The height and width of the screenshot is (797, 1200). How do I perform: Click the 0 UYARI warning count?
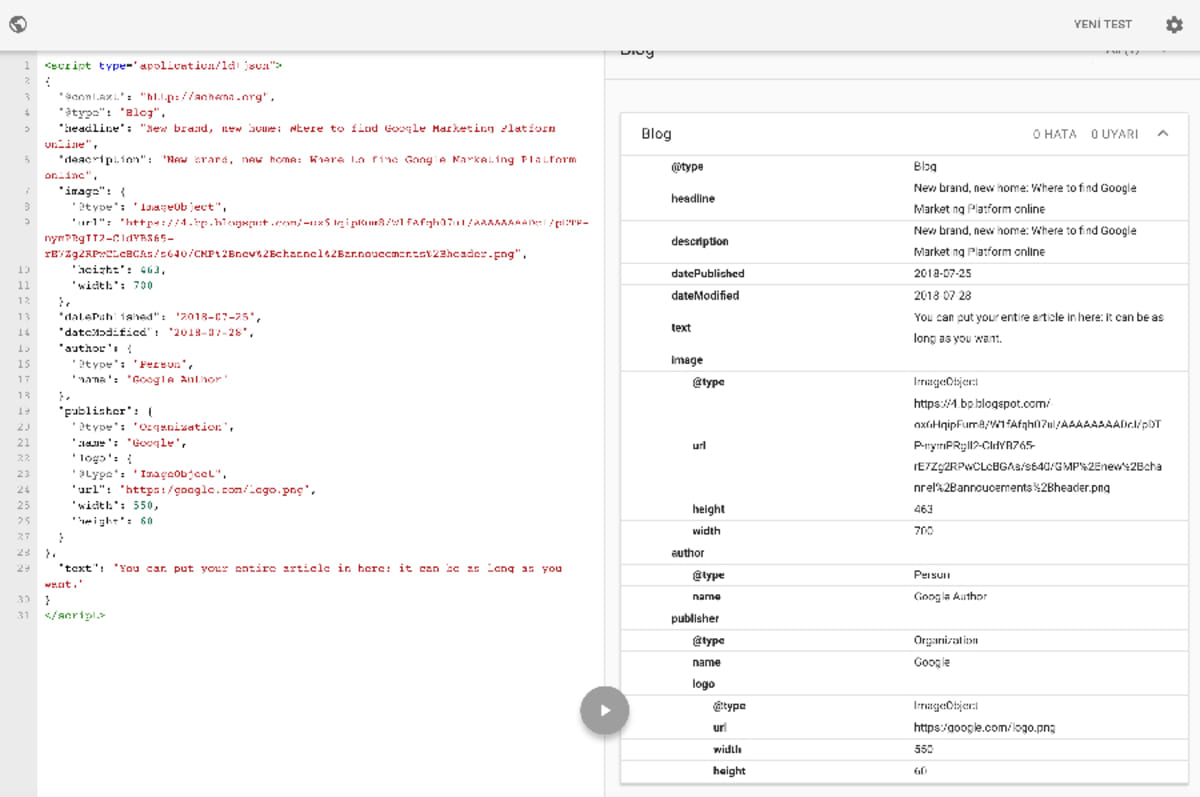(x=1114, y=134)
